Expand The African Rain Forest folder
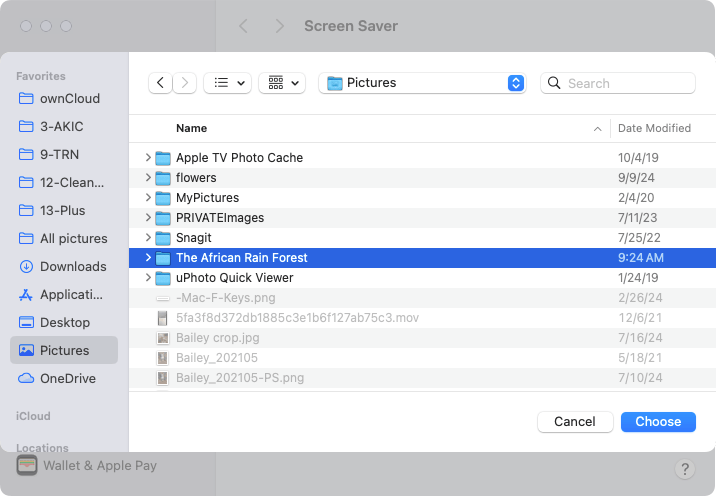The height and width of the screenshot is (496, 716). coord(147,258)
